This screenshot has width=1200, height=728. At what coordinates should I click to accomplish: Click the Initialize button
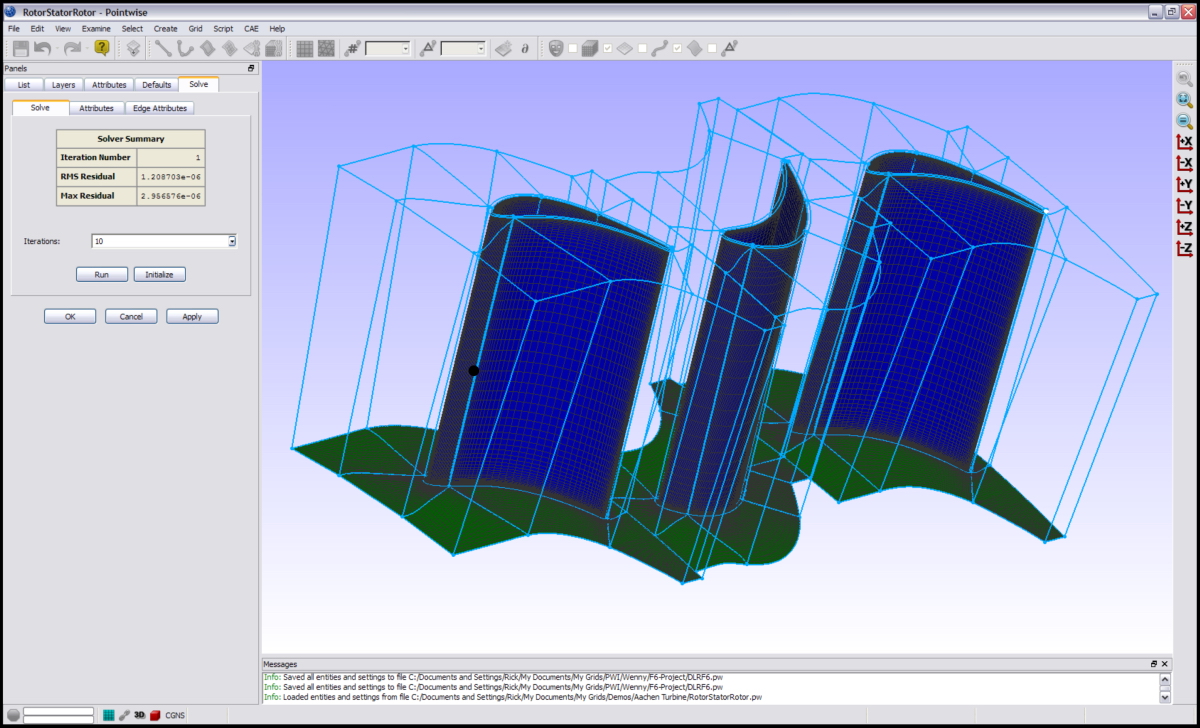click(159, 274)
